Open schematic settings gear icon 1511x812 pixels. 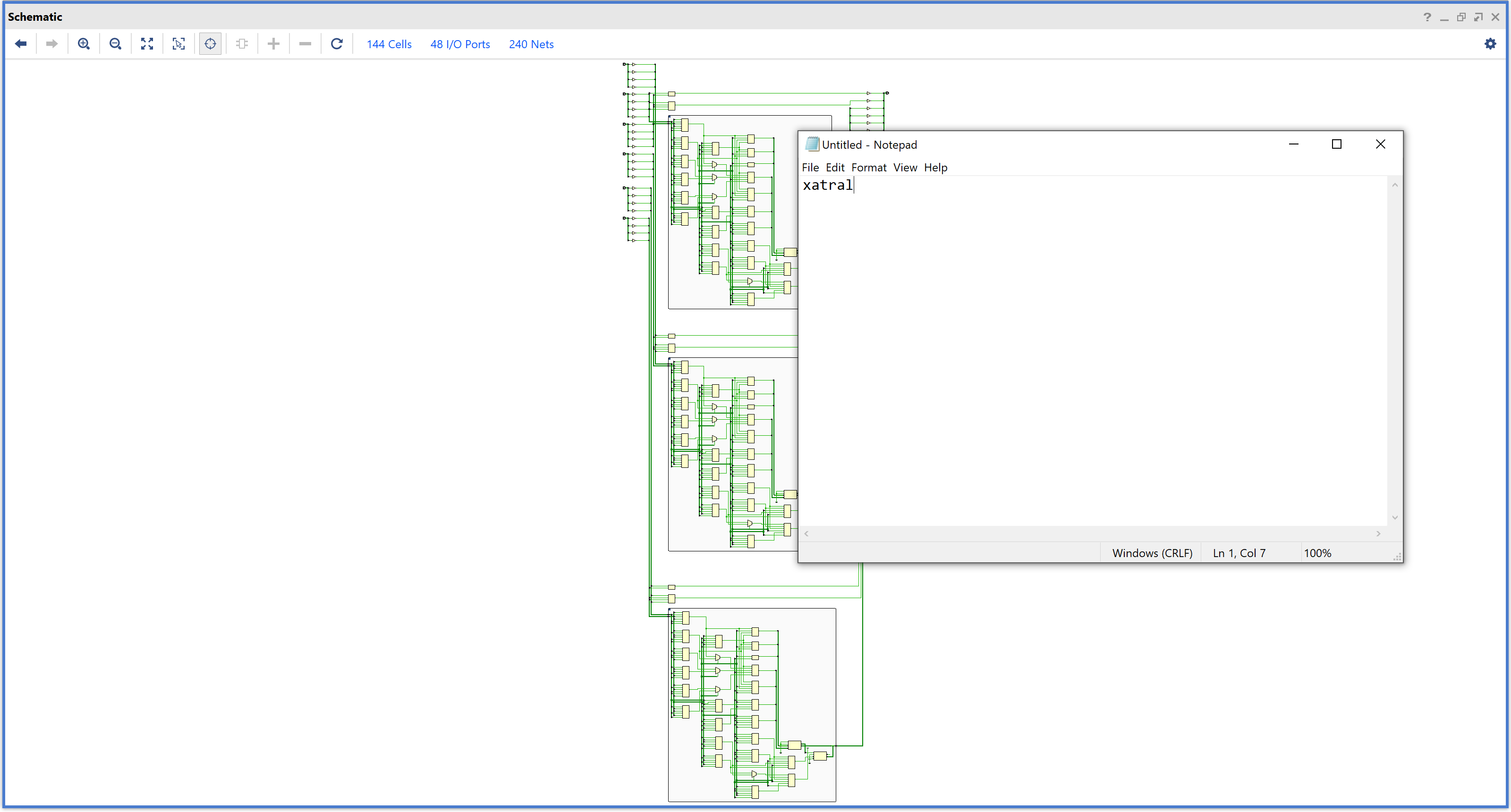(x=1490, y=44)
